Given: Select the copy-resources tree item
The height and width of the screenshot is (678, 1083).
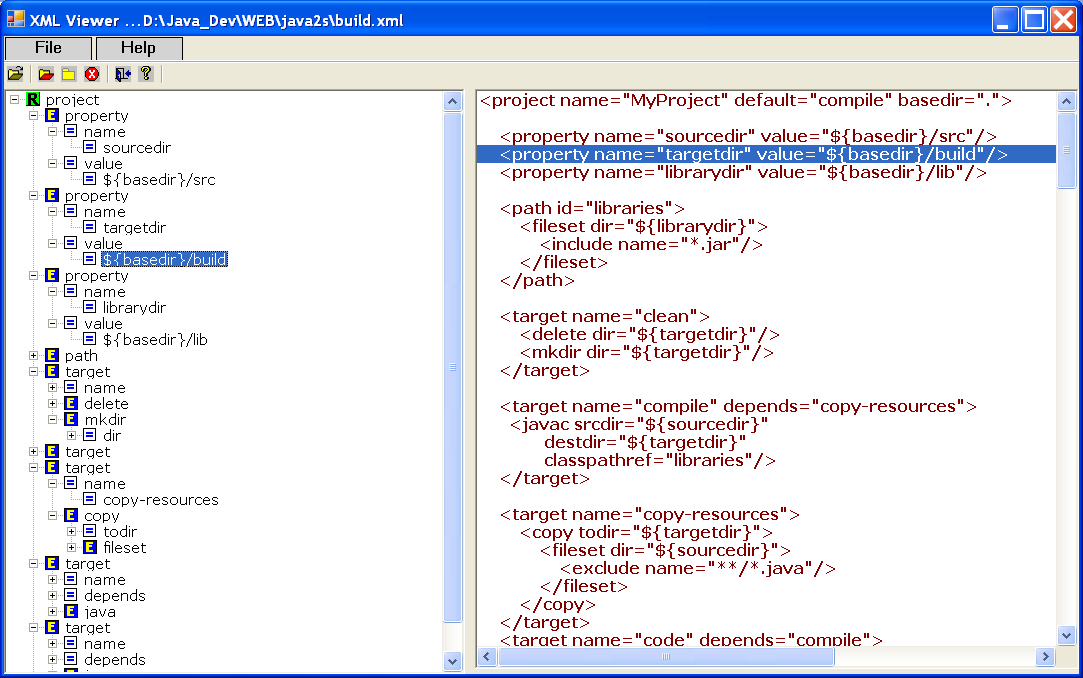Looking at the screenshot, I should coord(160,500).
